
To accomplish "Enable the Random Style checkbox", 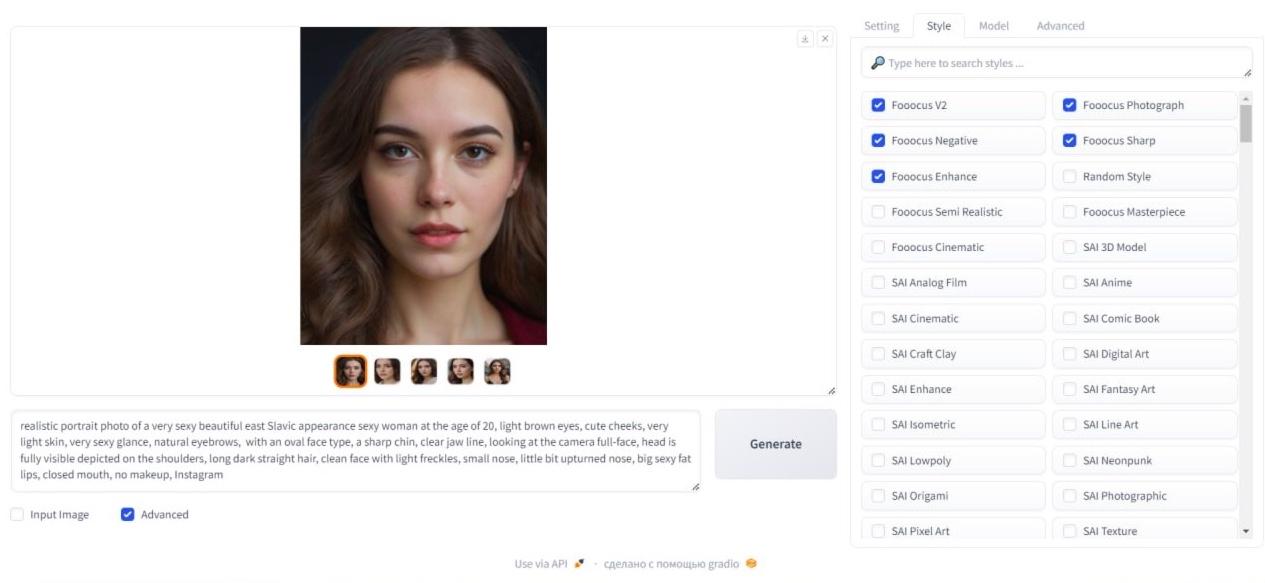I will tap(1069, 176).
